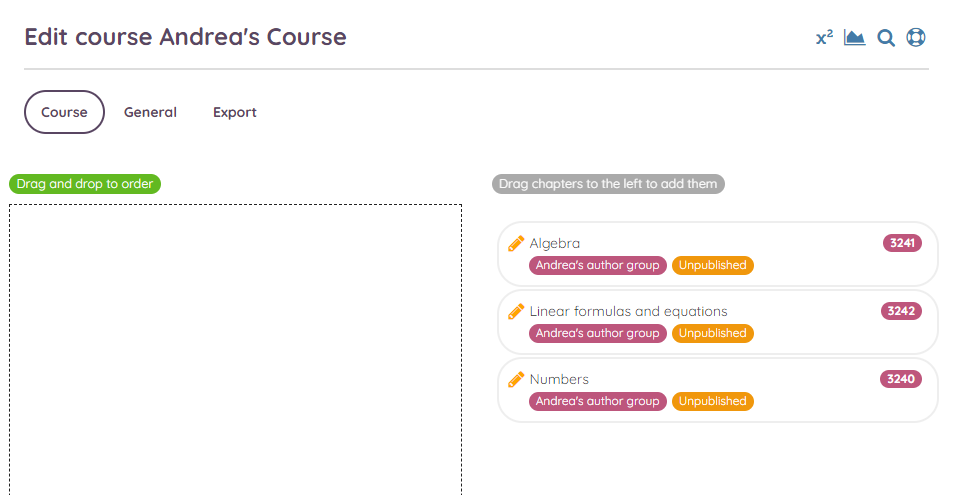Open the lifebuoy help icon
The width and height of the screenshot is (955, 495).
point(915,38)
